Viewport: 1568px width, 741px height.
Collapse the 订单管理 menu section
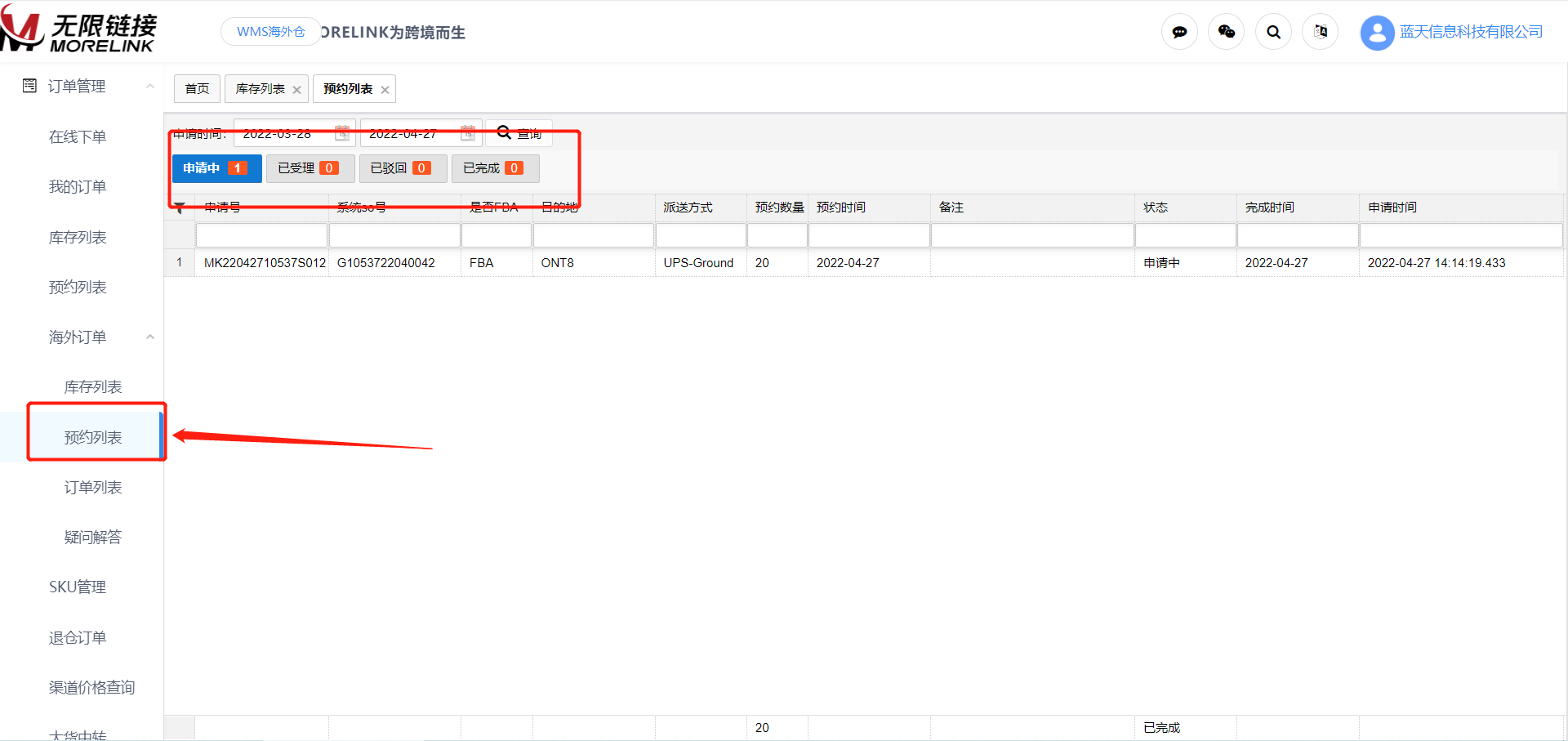point(150,86)
